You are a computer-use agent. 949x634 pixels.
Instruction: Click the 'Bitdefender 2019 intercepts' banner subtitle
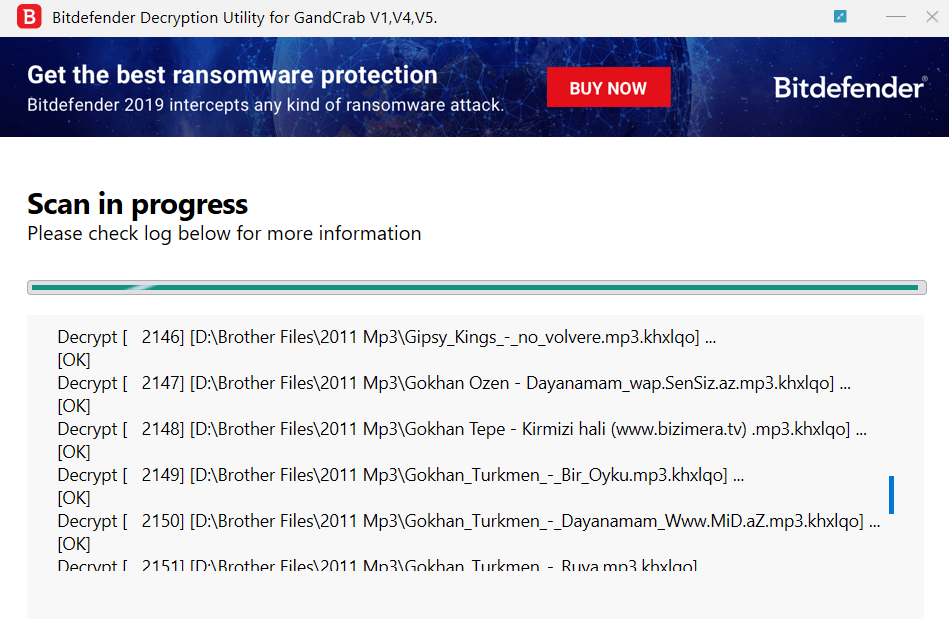pos(265,105)
